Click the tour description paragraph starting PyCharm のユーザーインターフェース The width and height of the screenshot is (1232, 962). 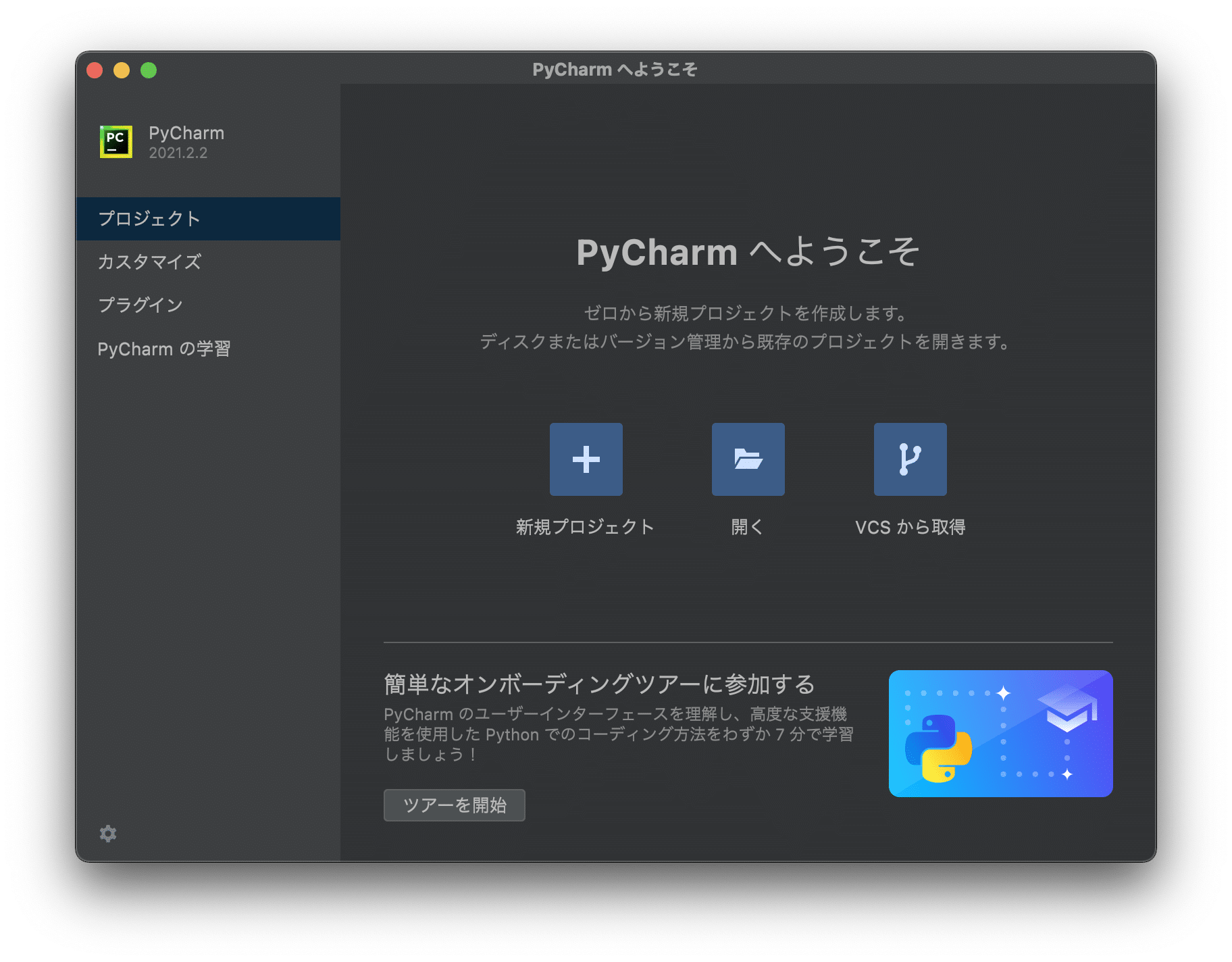619,734
